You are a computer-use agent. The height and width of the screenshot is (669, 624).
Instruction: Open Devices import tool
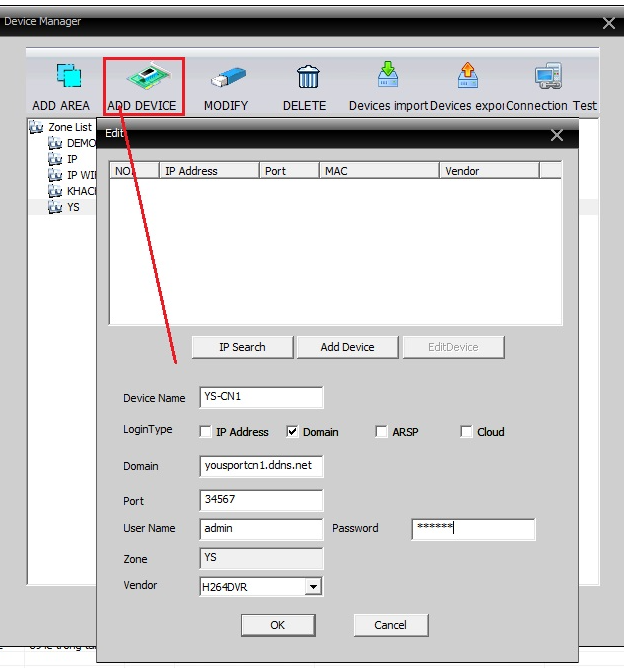(x=388, y=78)
